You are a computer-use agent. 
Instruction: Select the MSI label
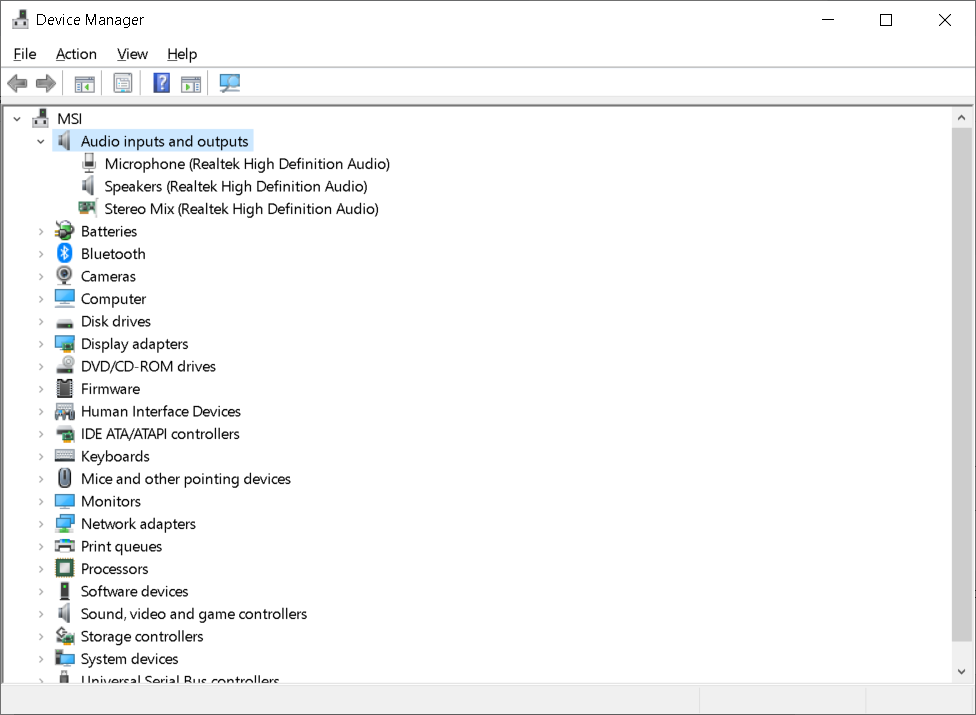[x=70, y=118]
